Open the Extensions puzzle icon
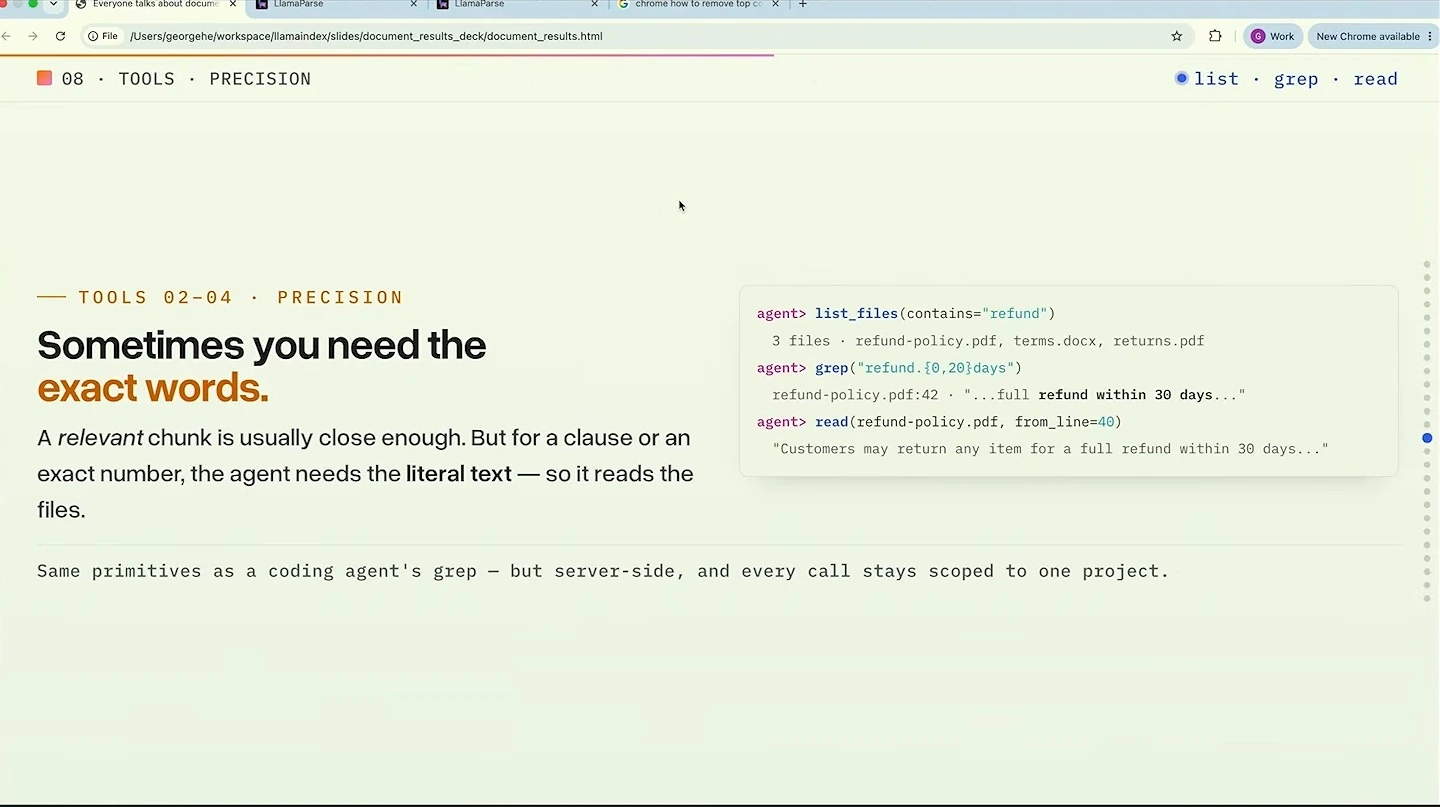The image size is (1440, 807). pyautogui.click(x=1215, y=36)
